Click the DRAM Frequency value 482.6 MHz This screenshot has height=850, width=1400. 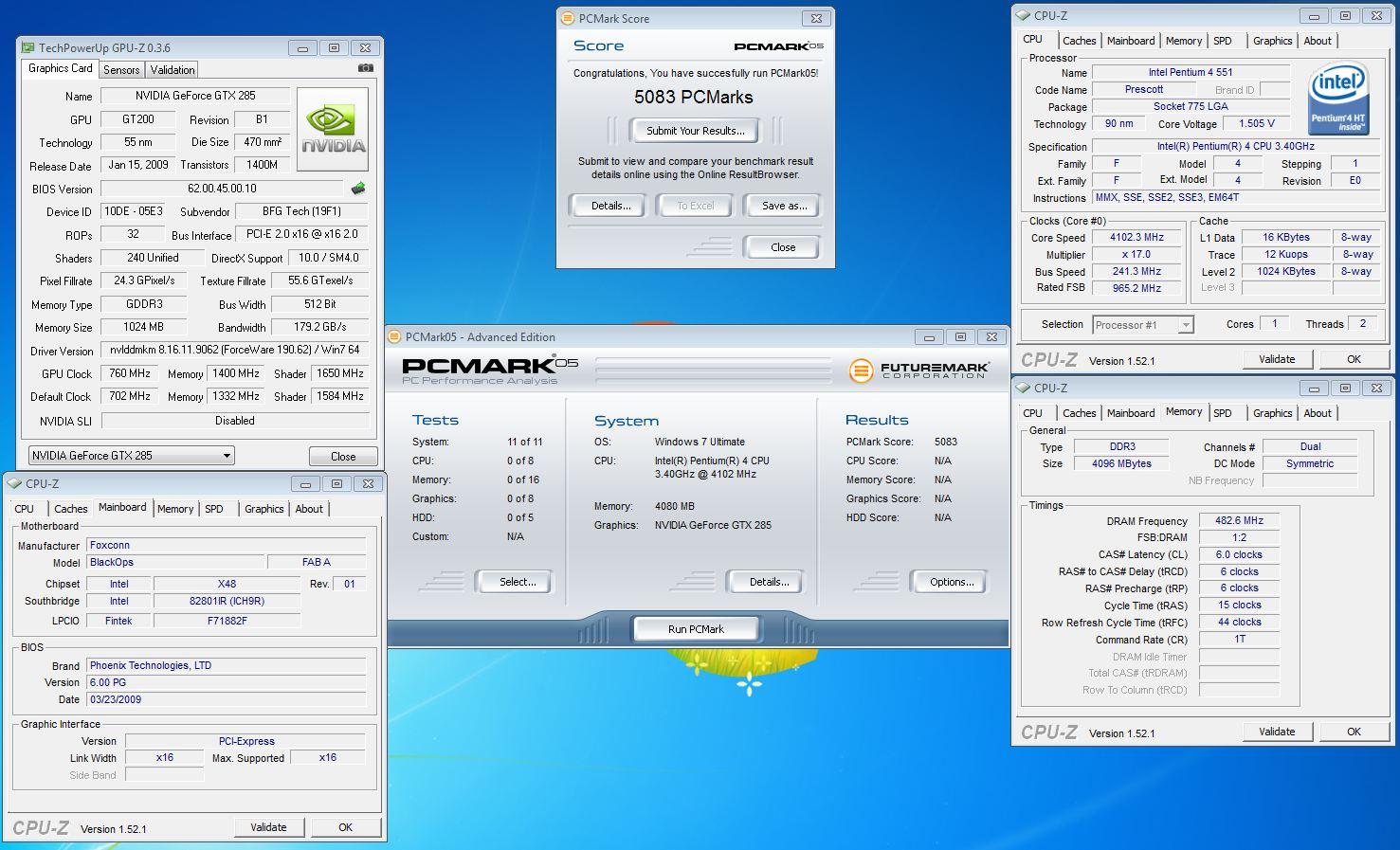tap(1239, 520)
